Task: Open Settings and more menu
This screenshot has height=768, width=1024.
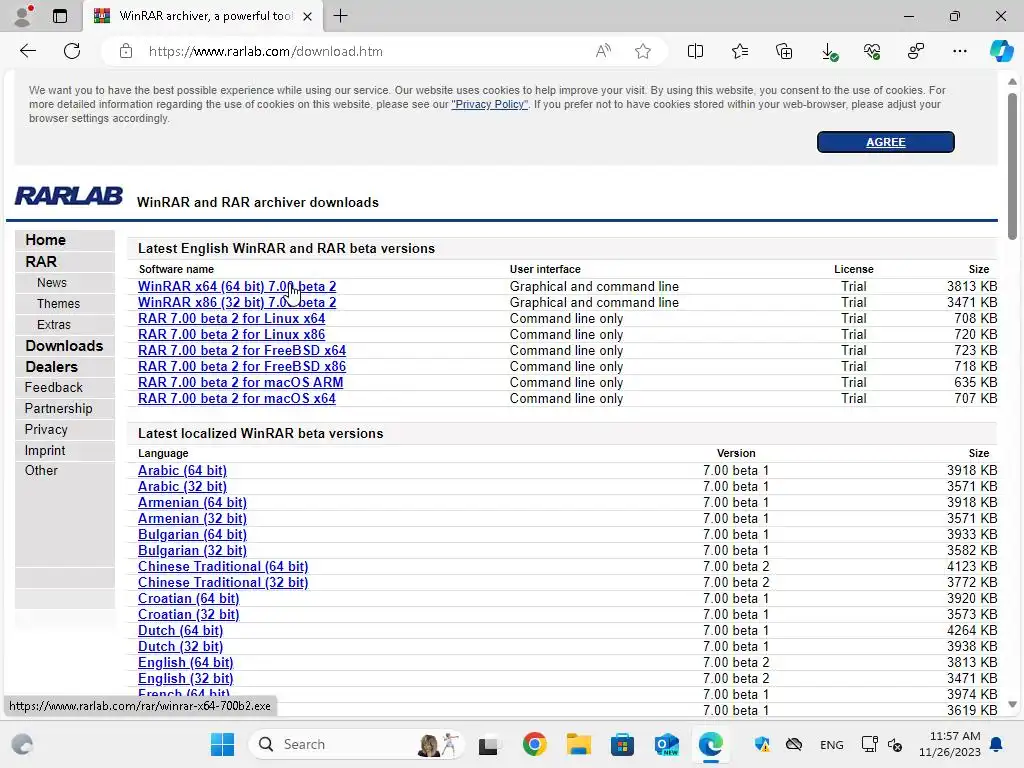Action: 959,51
